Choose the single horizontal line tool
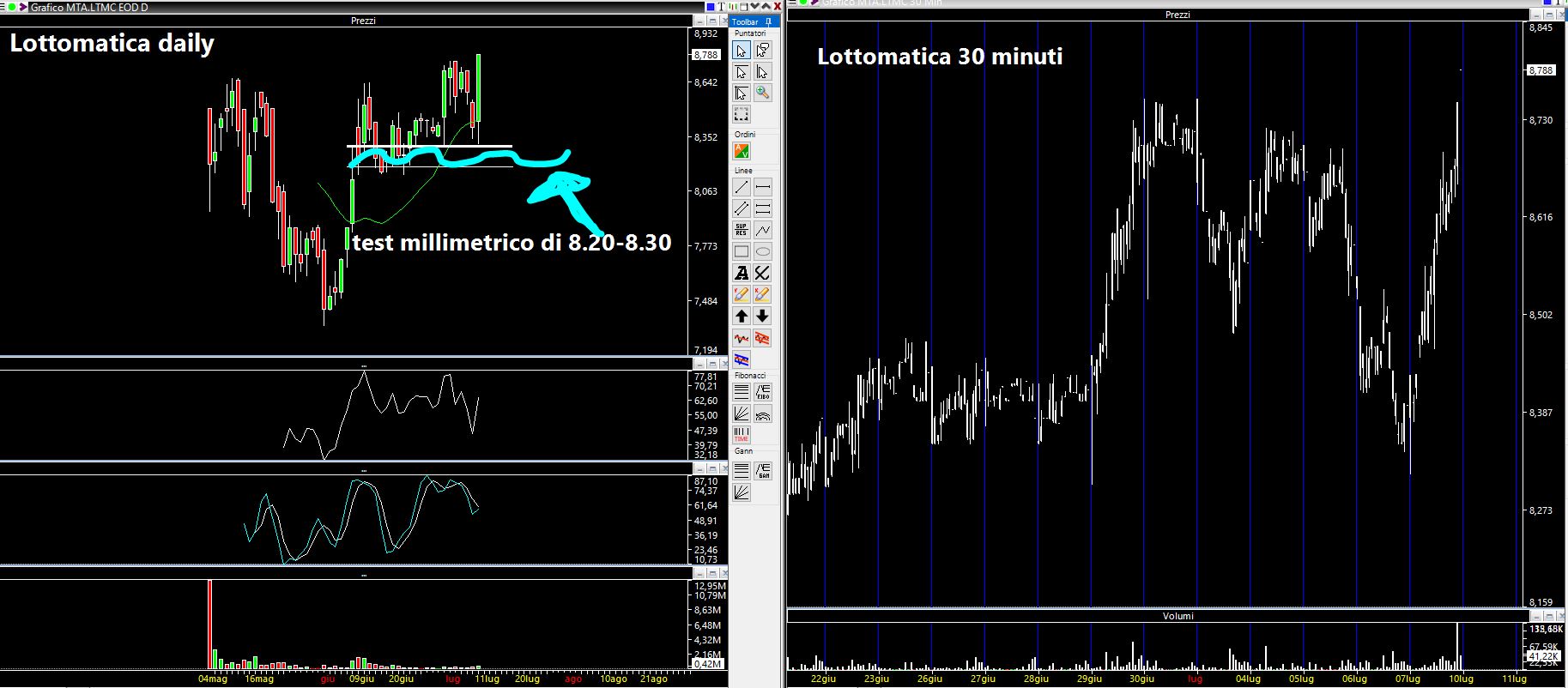Image resolution: width=1568 pixels, height=688 pixels. (762, 187)
